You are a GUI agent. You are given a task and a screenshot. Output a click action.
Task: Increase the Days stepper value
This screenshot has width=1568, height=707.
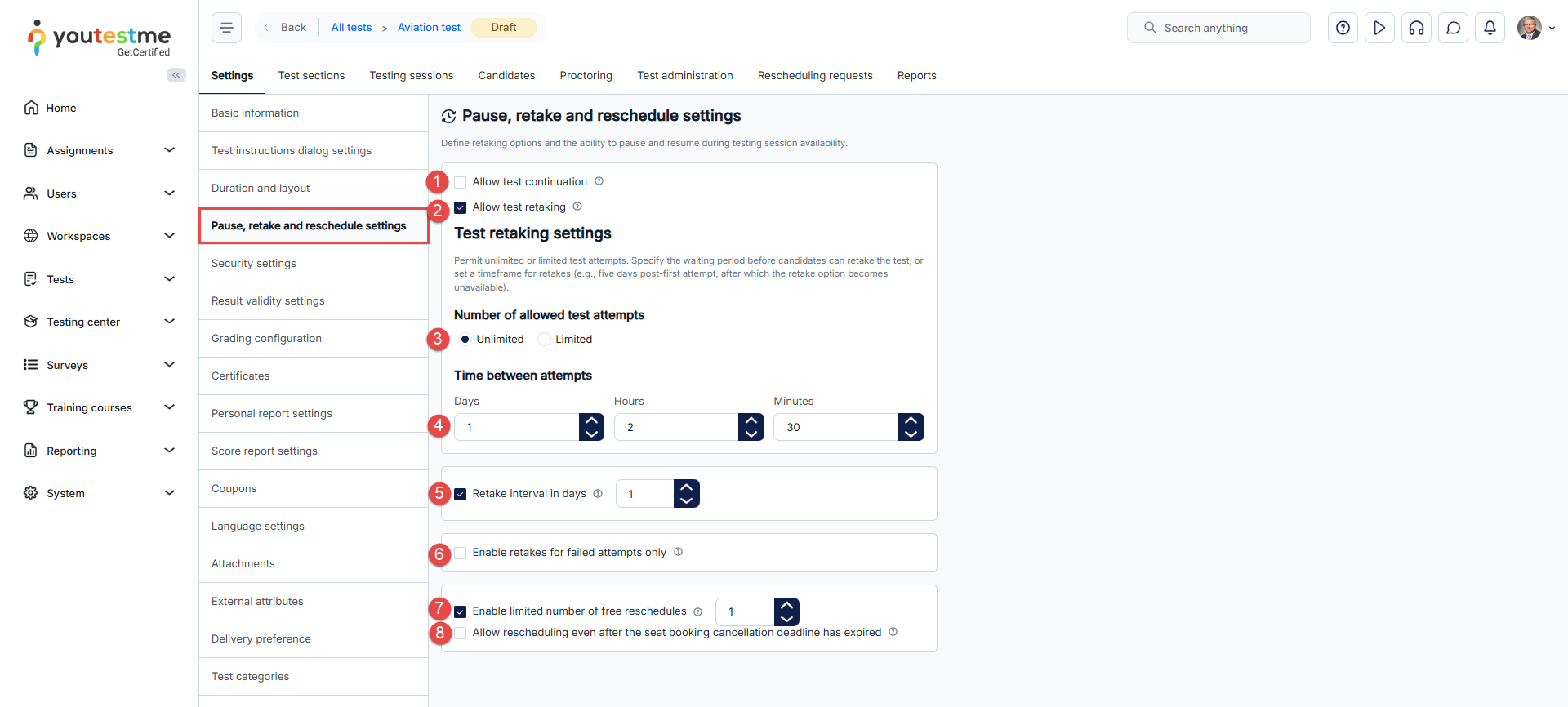pyautogui.click(x=591, y=420)
